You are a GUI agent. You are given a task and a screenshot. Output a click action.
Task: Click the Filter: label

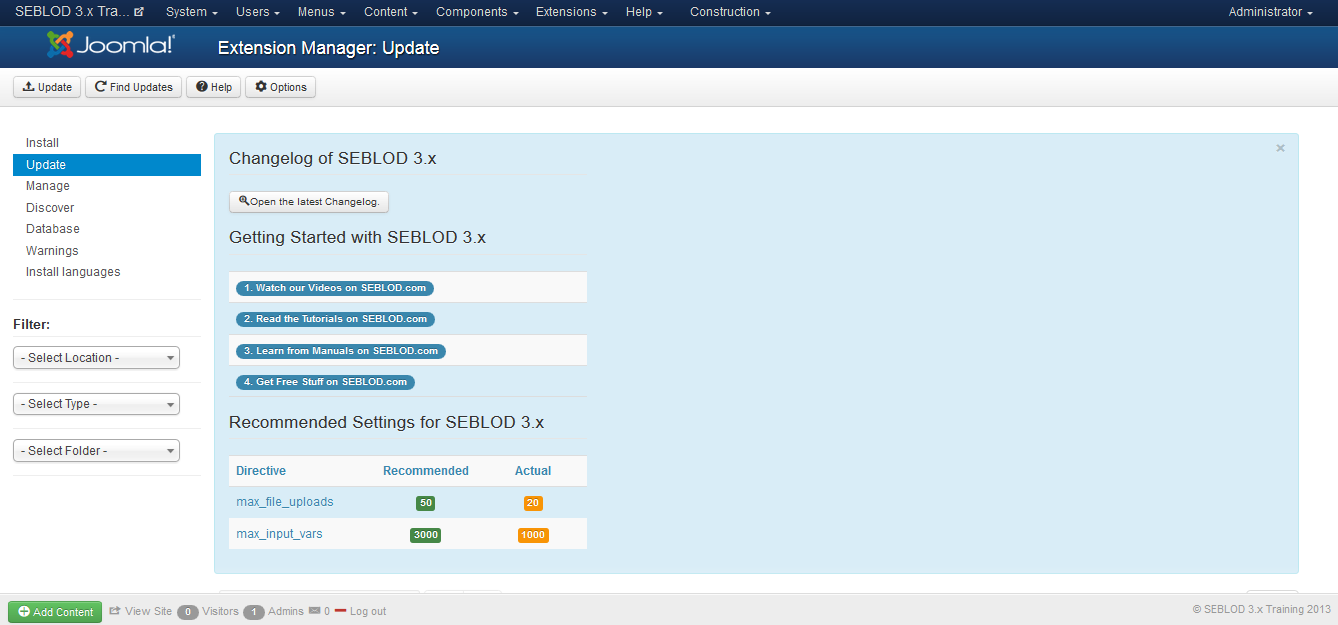pos(32,324)
